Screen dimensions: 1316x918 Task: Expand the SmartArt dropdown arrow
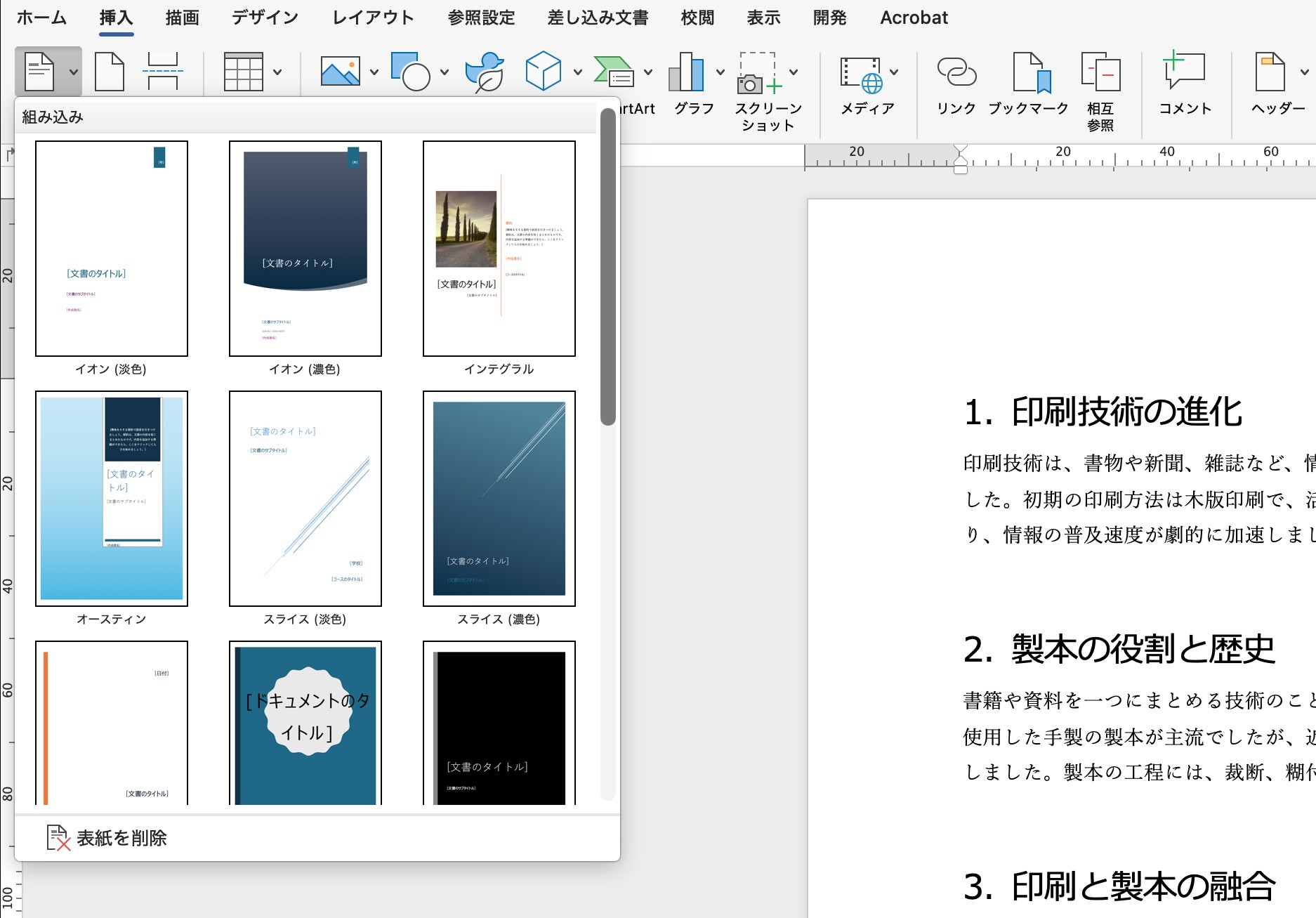[648, 72]
